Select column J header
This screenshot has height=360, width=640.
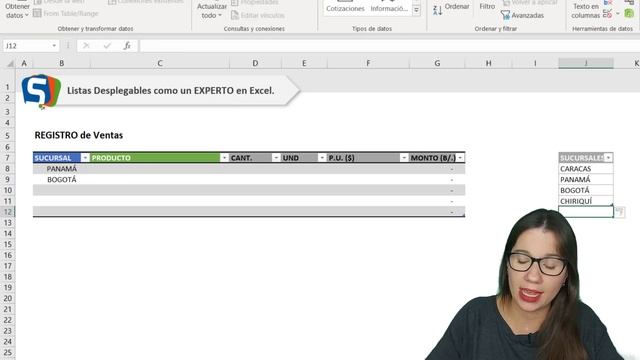pos(586,63)
